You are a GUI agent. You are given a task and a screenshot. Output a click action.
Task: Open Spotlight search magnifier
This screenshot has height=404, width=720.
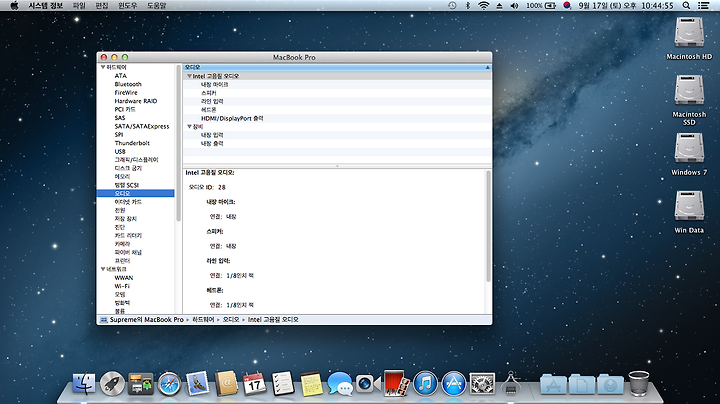(686, 6)
